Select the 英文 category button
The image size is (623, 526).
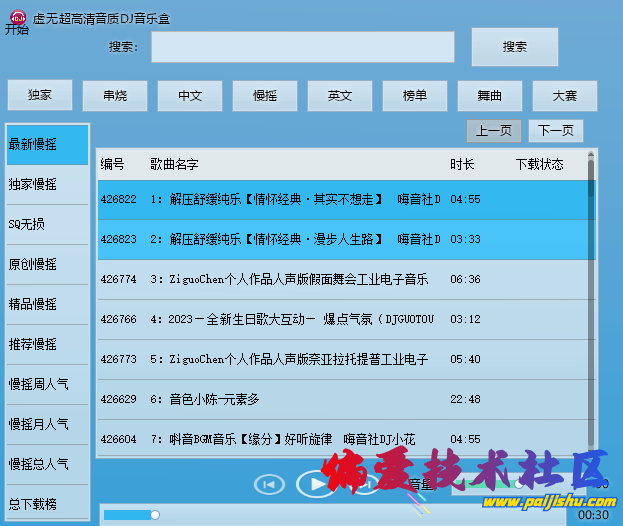[340, 96]
